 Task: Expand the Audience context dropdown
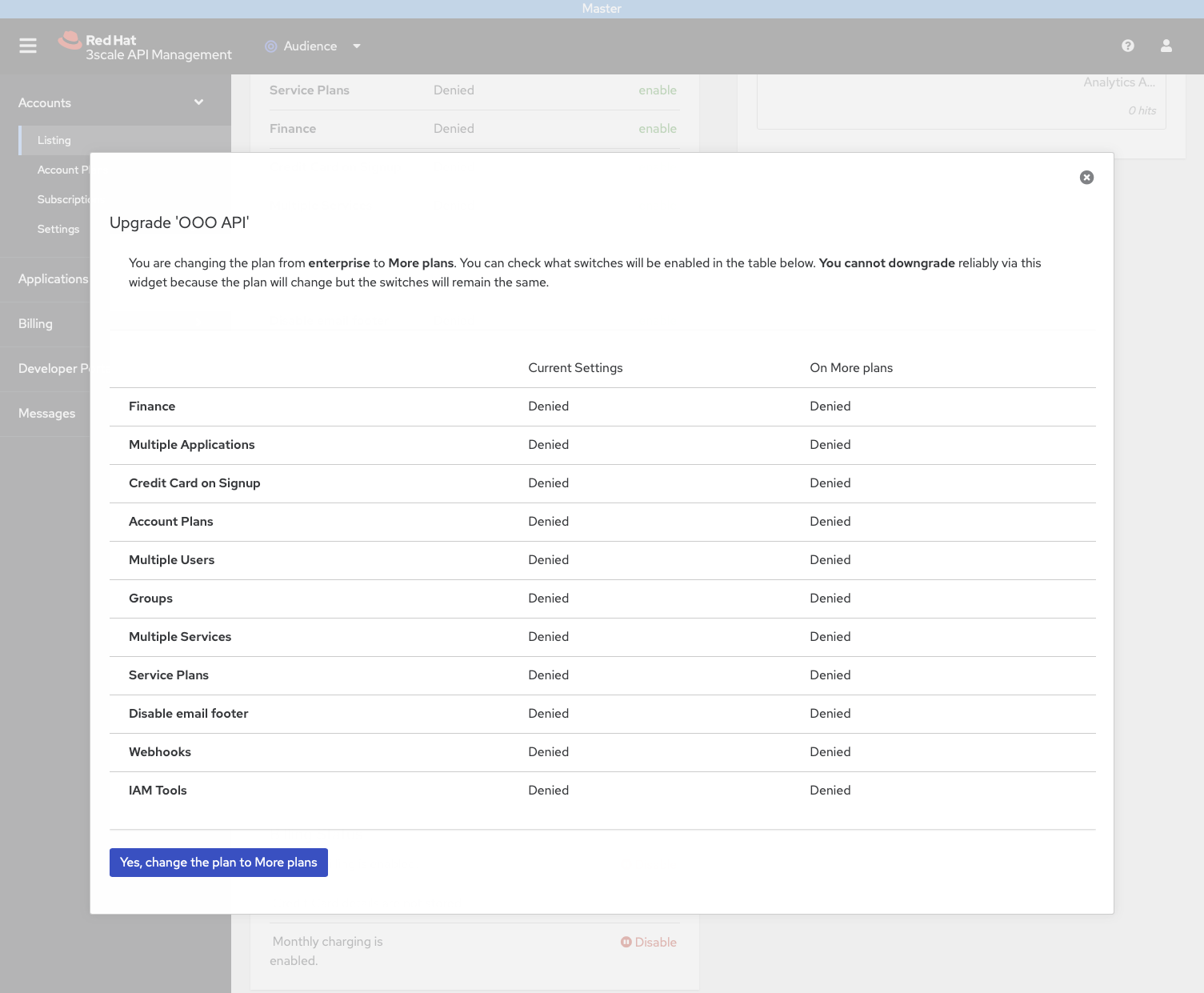[x=357, y=46]
